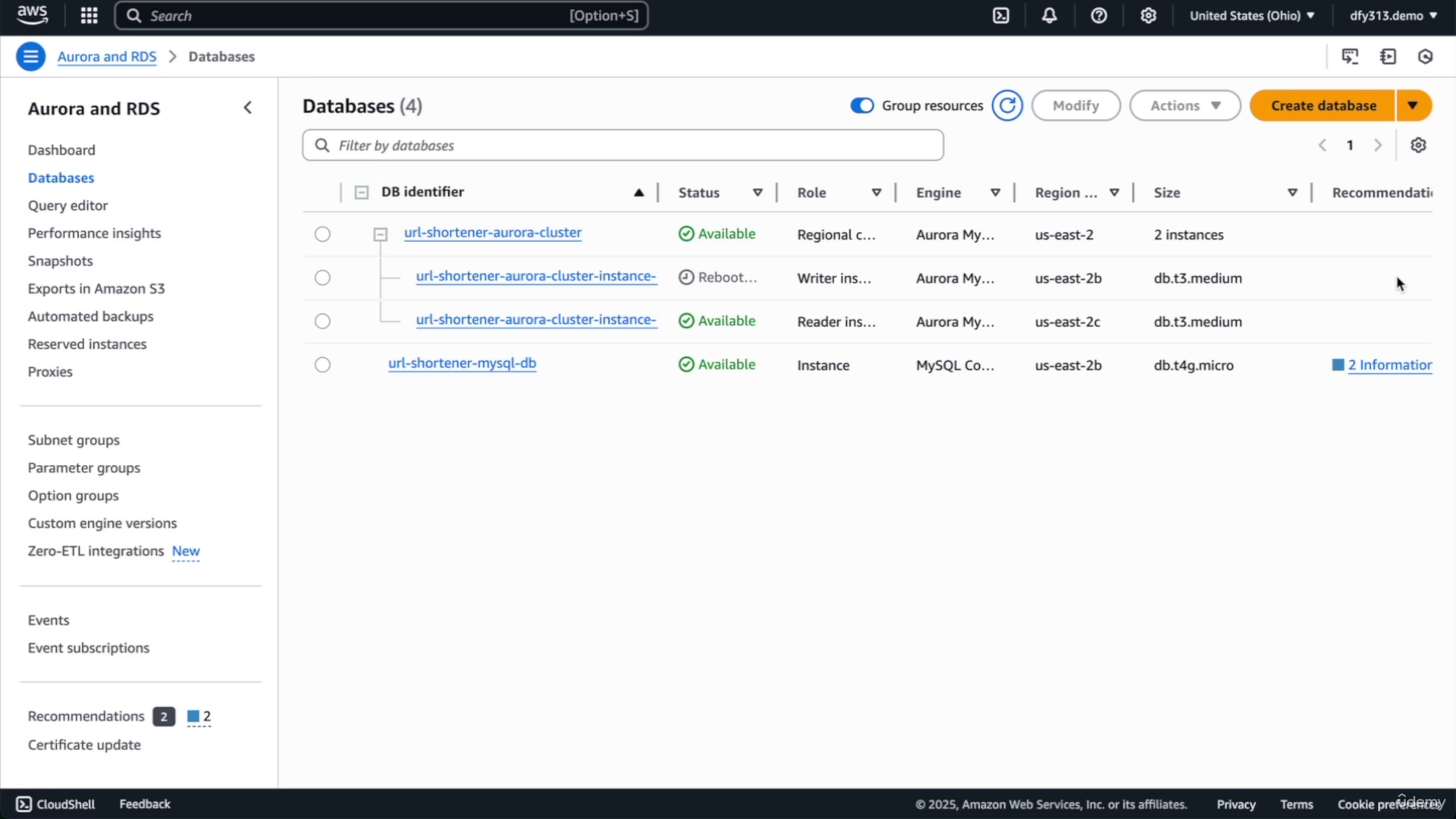1456x819 pixels.
Task: Select the url-shortener-mysql-db radio button
Action: [x=322, y=365]
